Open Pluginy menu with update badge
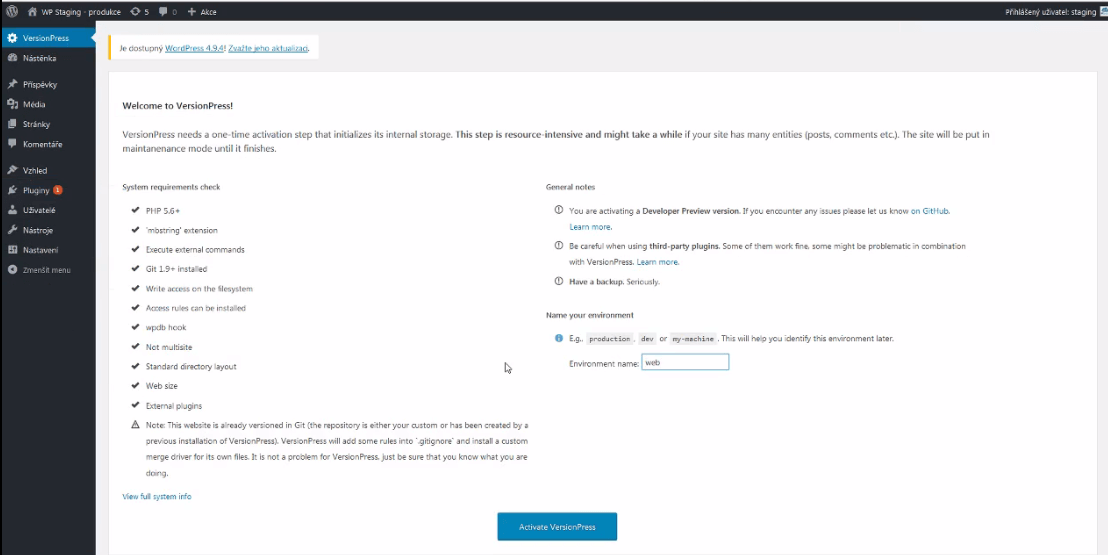The width and height of the screenshot is (1108, 555). (48, 190)
